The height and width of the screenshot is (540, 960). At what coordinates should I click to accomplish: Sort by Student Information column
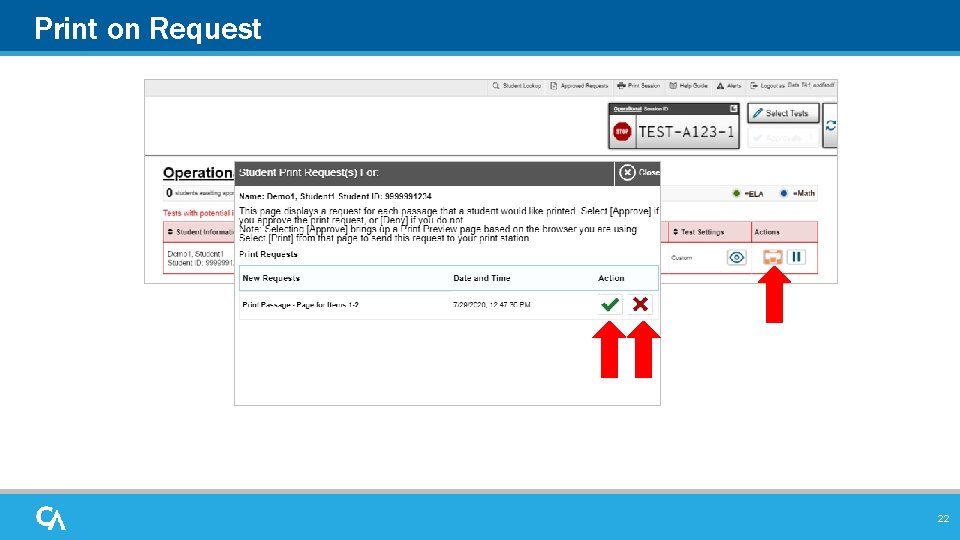coord(200,232)
